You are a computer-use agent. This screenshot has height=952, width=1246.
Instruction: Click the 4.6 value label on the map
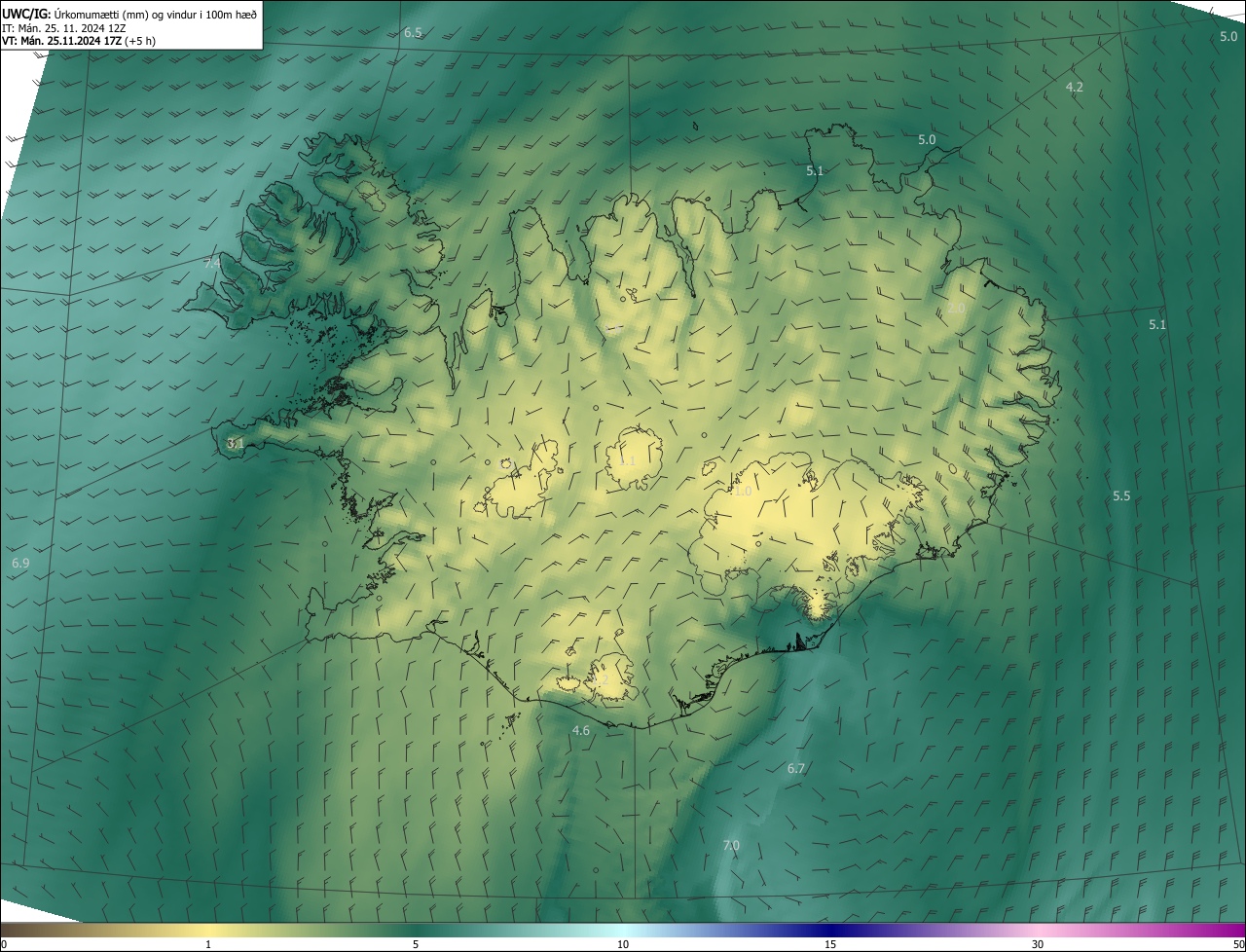pyautogui.click(x=581, y=731)
